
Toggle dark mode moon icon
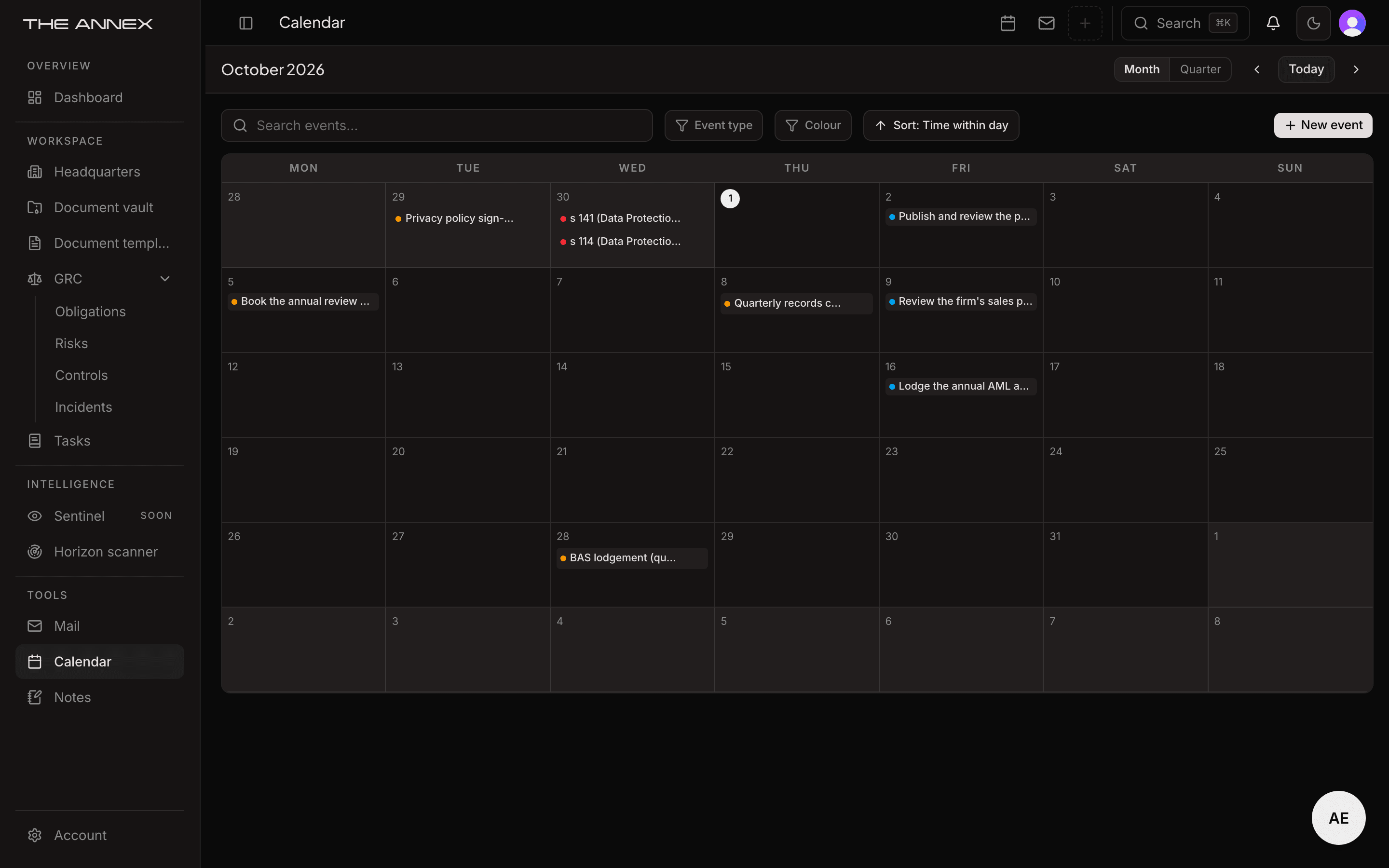(1313, 23)
